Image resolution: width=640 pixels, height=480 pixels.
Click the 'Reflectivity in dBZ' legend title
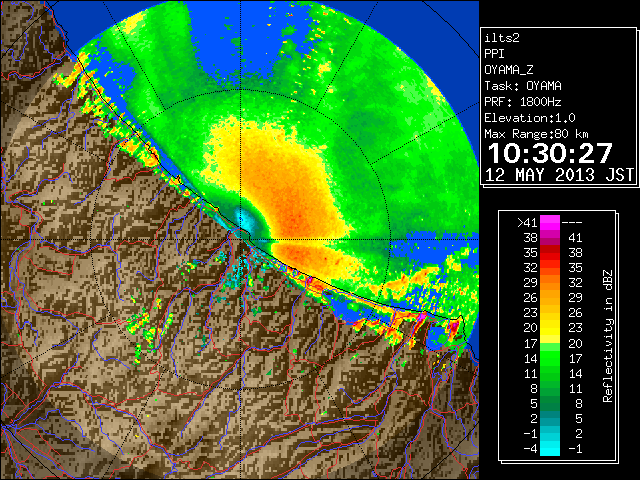click(608, 336)
